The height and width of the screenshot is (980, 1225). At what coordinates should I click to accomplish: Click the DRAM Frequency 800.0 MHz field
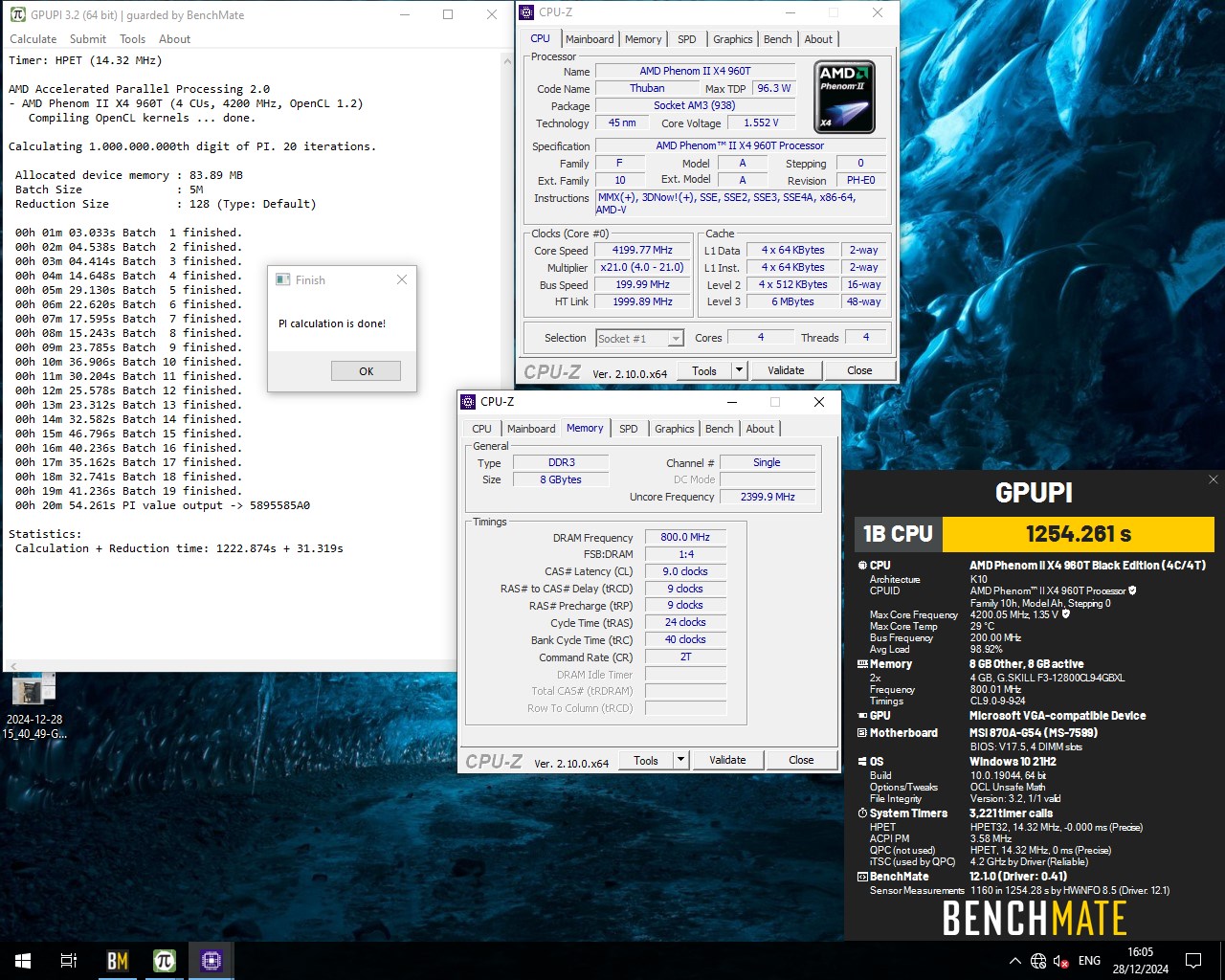click(x=685, y=537)
